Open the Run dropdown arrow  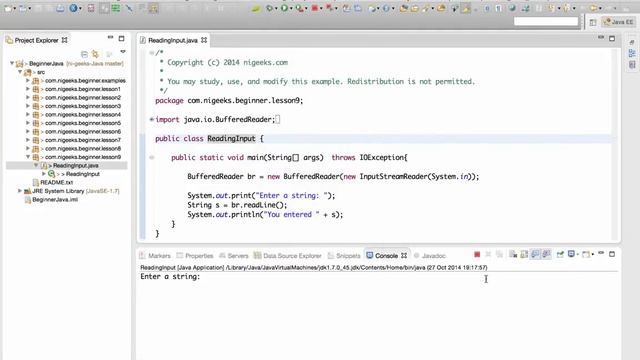tap(291, 8)
